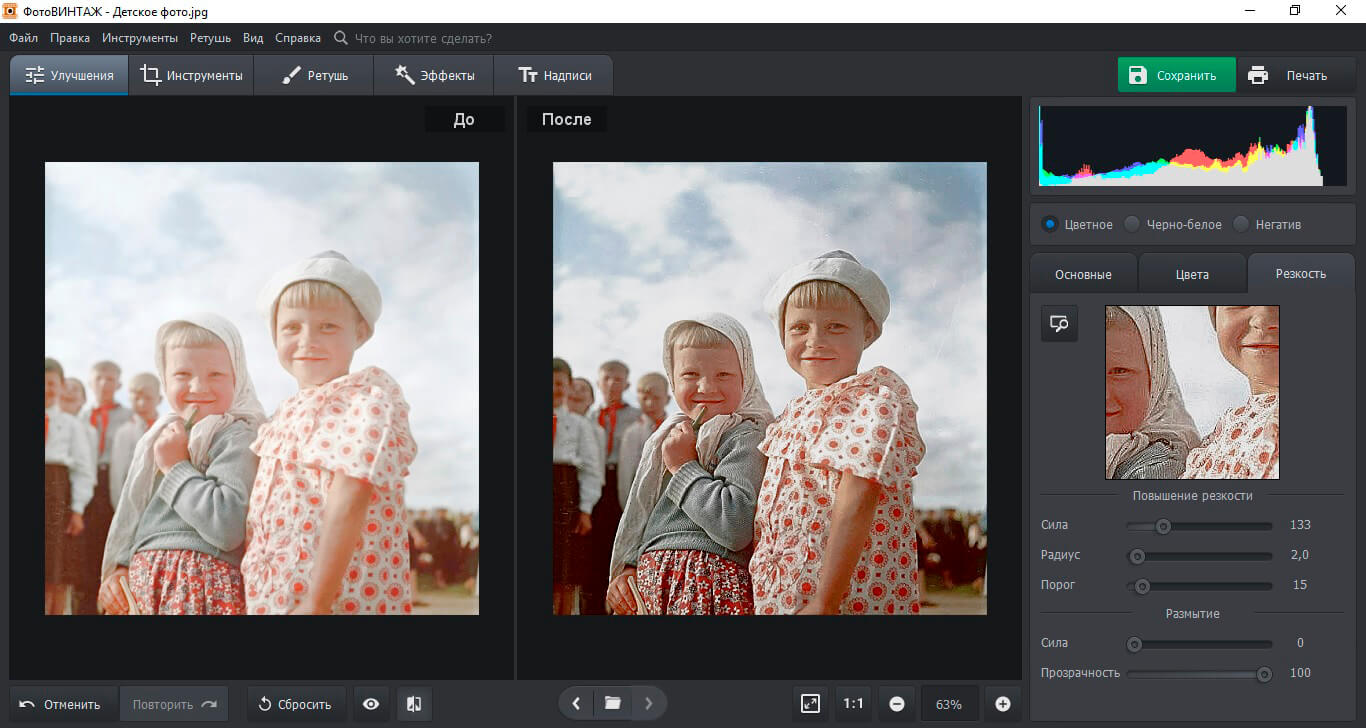Set zoom to 1:1 scale
1366x728 pixels.
tap(853, 704)
